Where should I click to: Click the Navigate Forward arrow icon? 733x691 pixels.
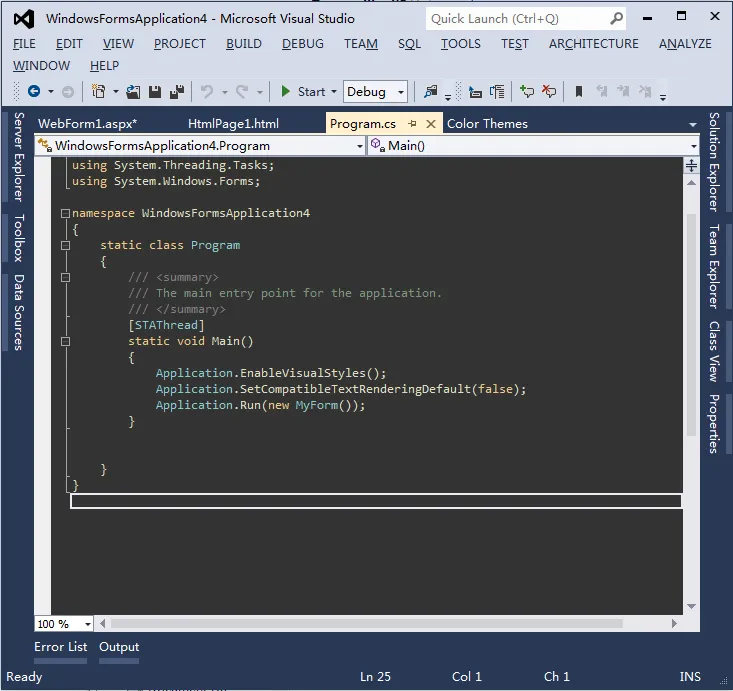coord(68,92)
